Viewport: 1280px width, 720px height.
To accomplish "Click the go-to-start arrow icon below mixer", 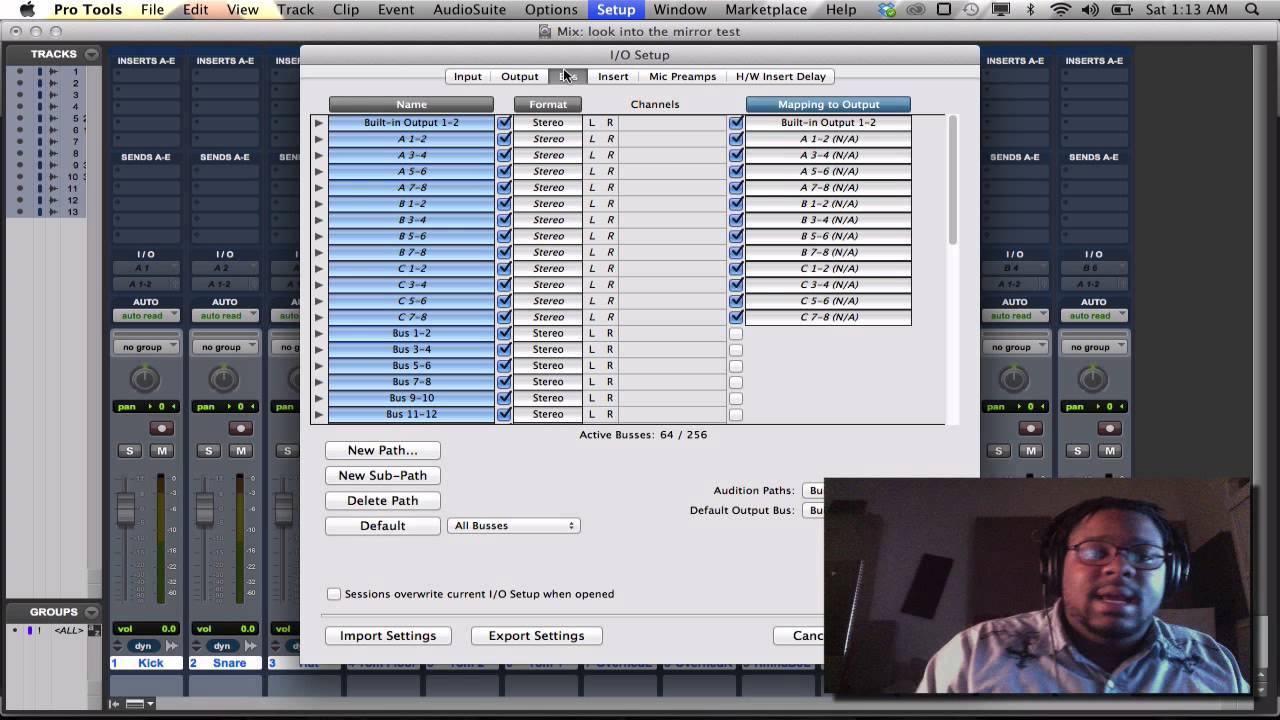I will (115, 704).
